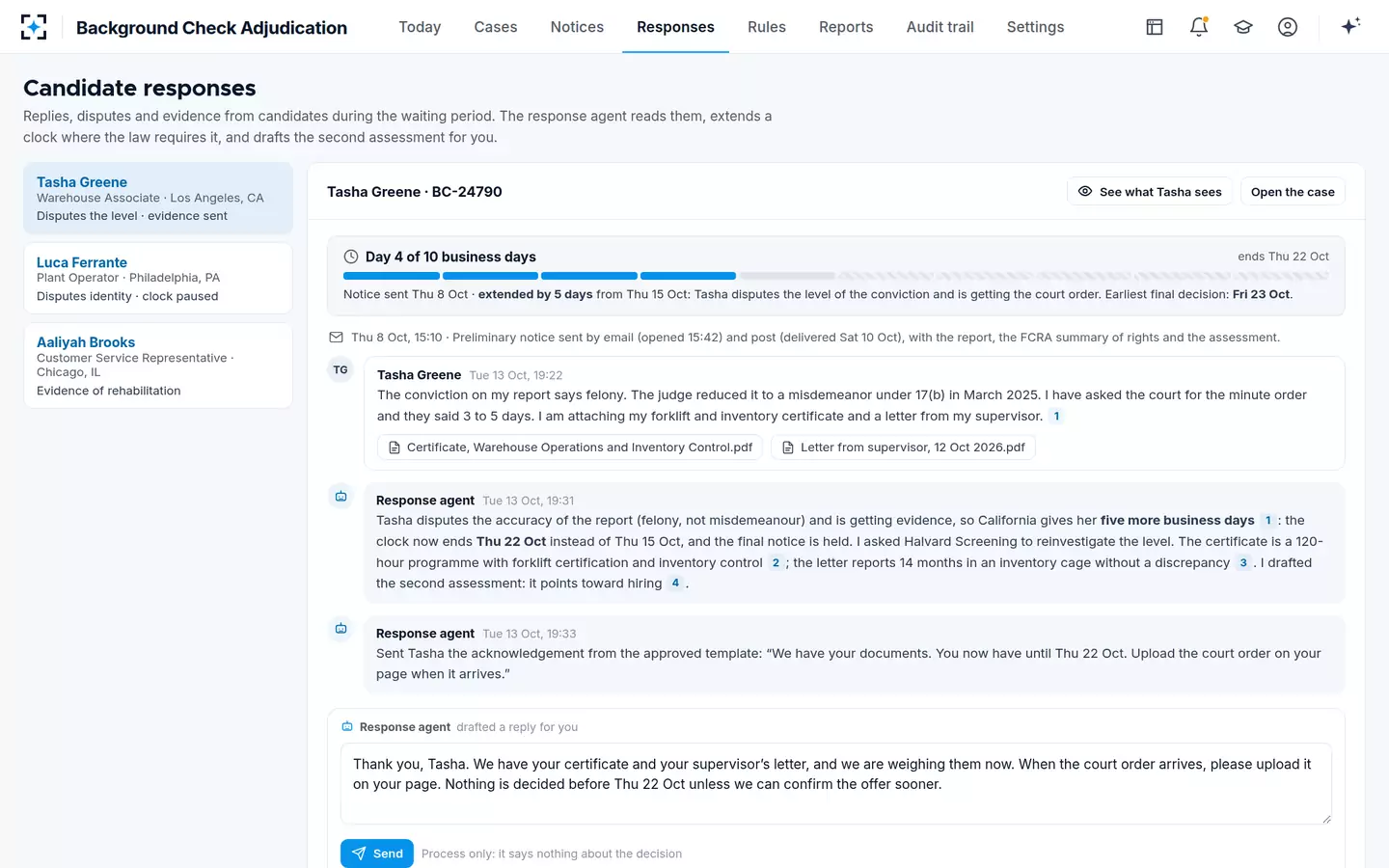Click the clock icon beside Day 4
The width and height of the screenshot is (1389, 868).
[351, 257]
